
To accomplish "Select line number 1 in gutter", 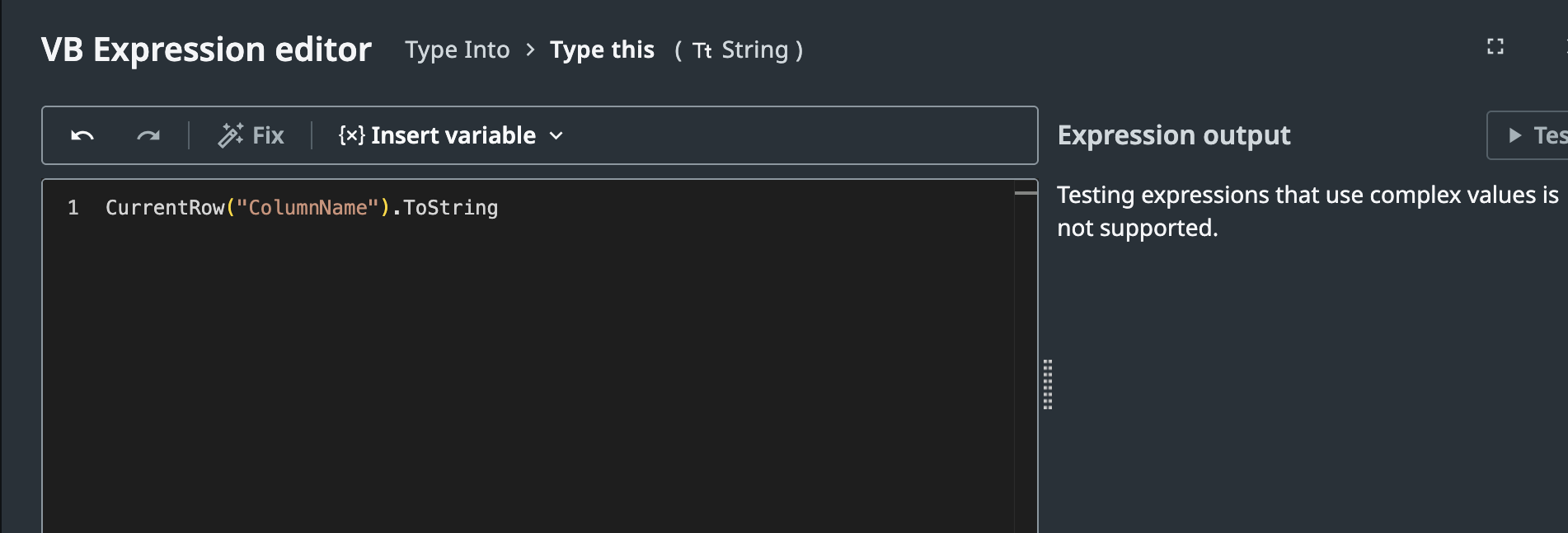I will (x=73, y=208).
